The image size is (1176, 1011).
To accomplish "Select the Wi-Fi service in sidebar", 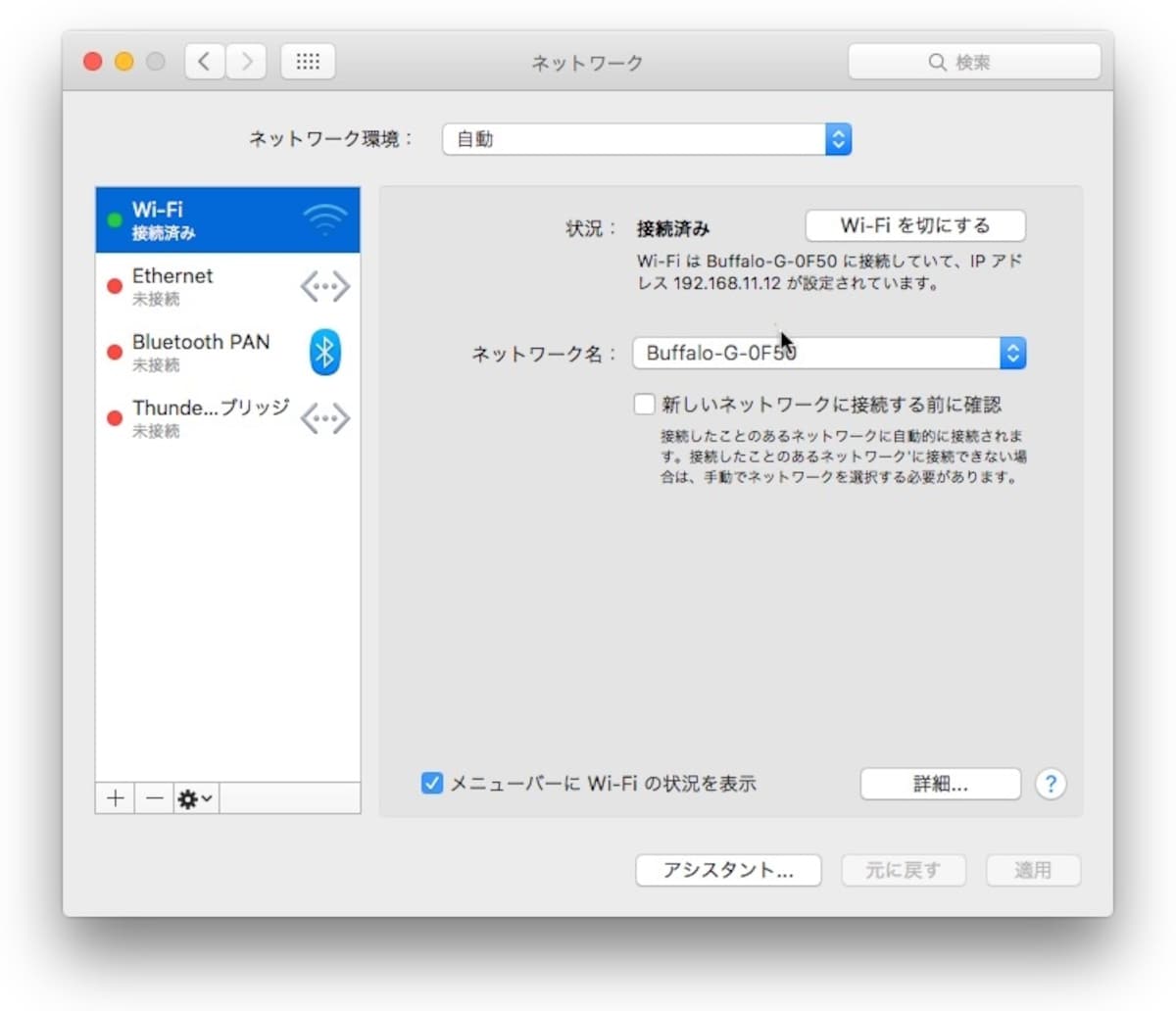I will pos(227,220).
